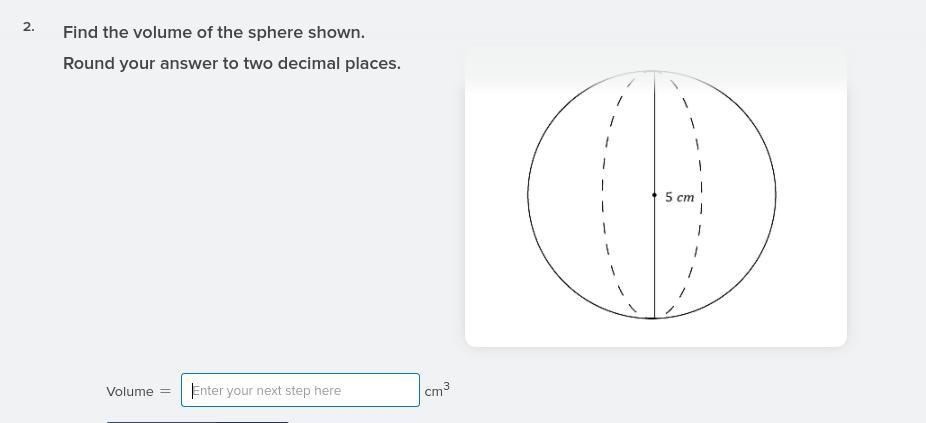Click the center dot of the sphere
The height and width of the screenshot is (423, 926).
(x=654, y=195)
